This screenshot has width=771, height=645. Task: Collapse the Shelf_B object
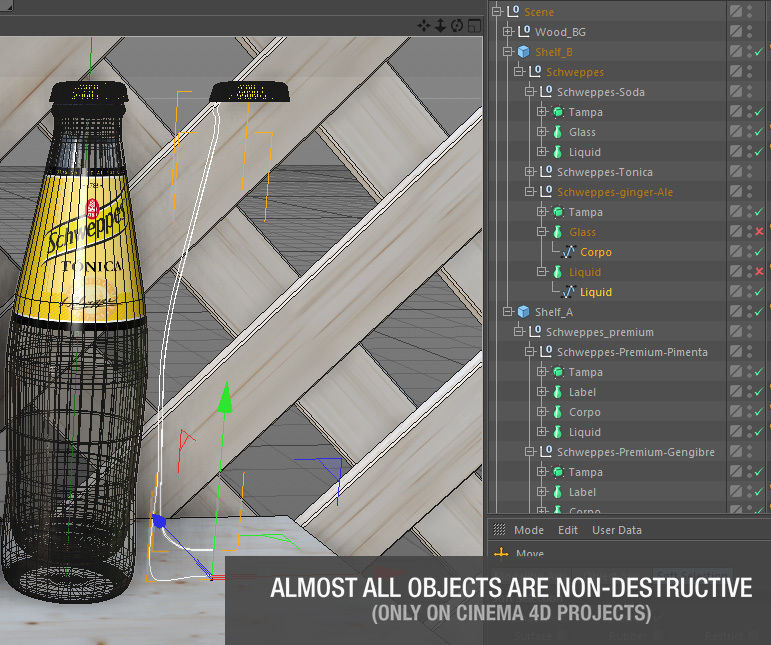coord(508,52)
